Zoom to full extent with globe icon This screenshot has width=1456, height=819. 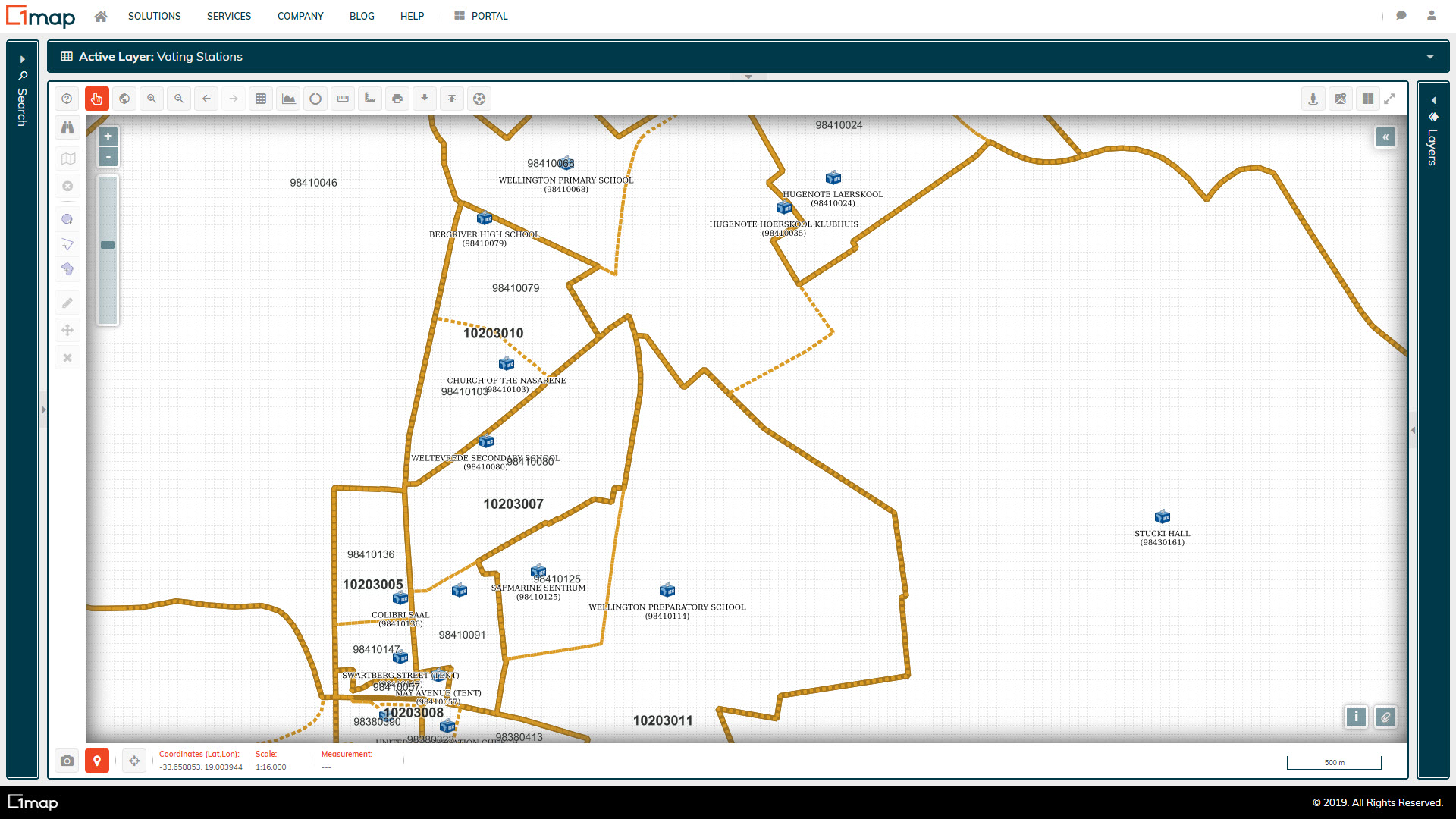pyautogui.click(x=124, y=99)
